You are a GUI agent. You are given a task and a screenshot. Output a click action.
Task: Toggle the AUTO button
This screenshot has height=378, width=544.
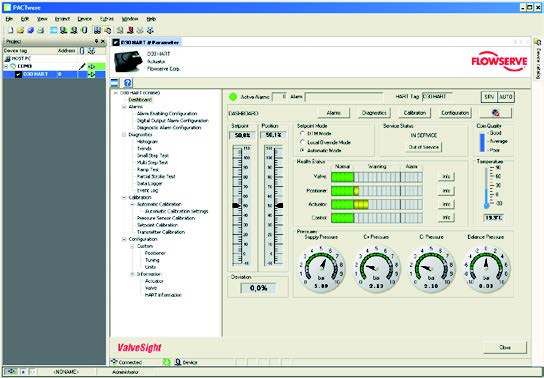pos(505,97)
